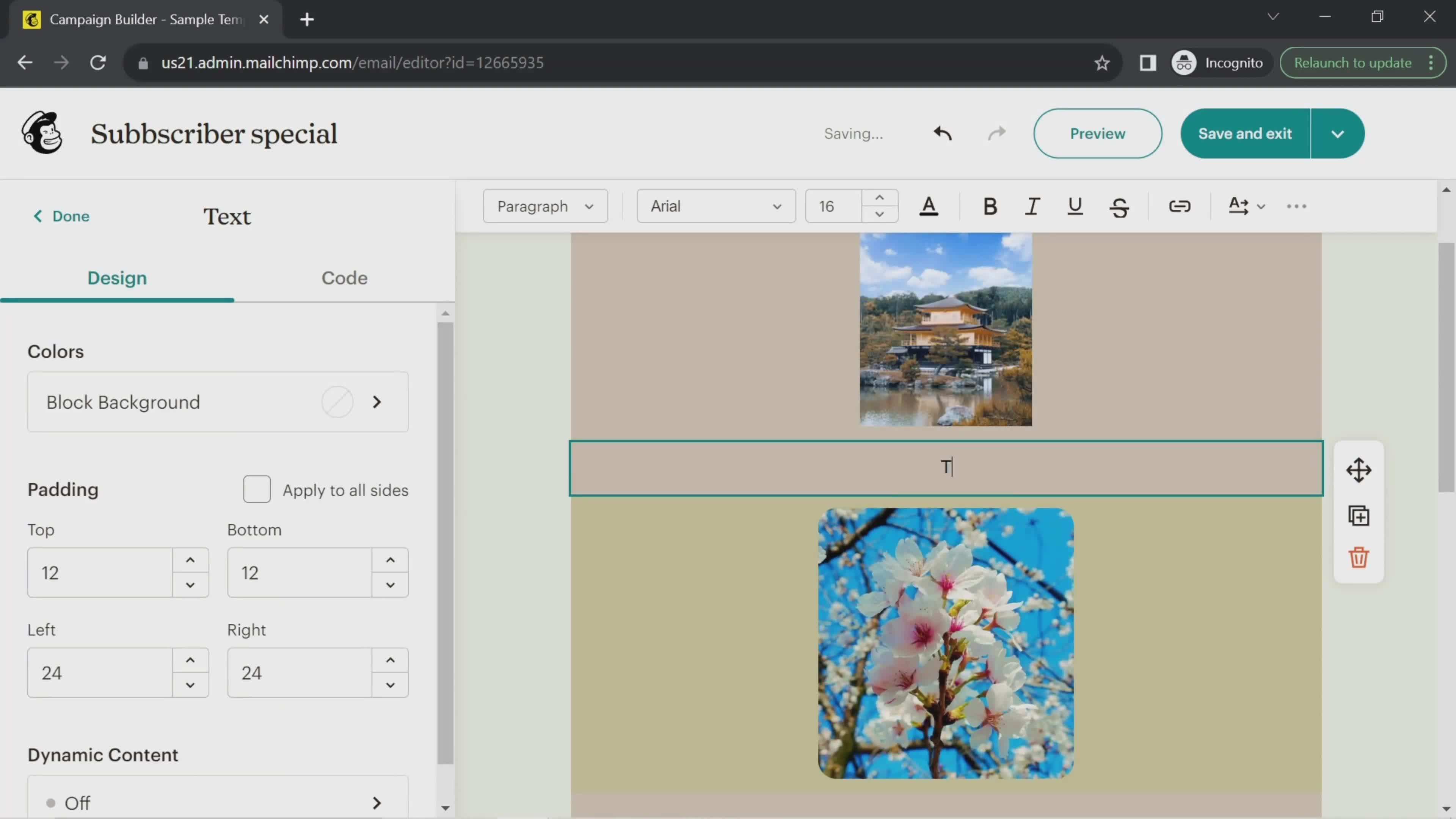
Task: Click the Insert Link icon
Action: (x=1180, y=206)
